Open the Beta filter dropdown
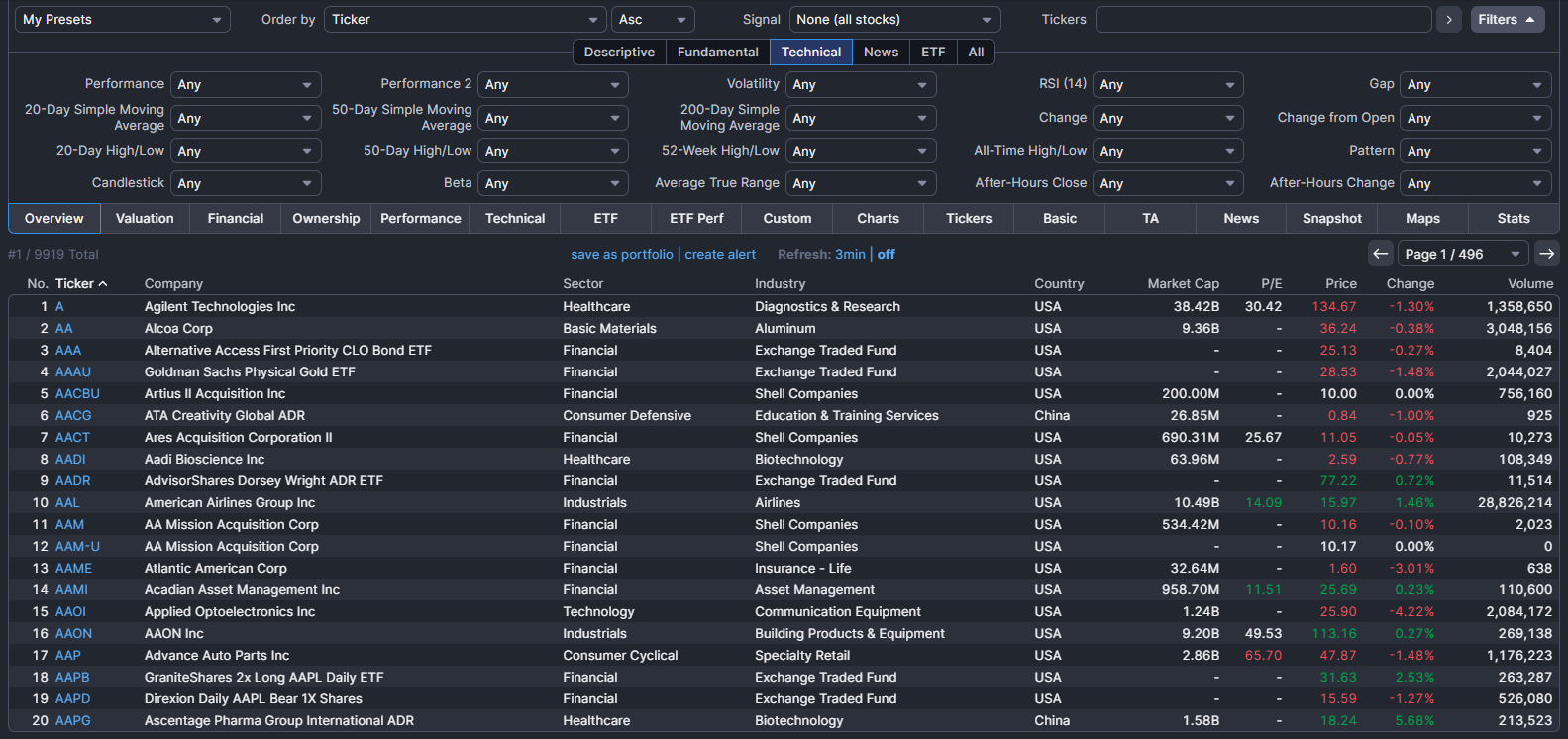The height and width of the screenshot is (739, 1568). pyautogui.click(x=554, y=183)
